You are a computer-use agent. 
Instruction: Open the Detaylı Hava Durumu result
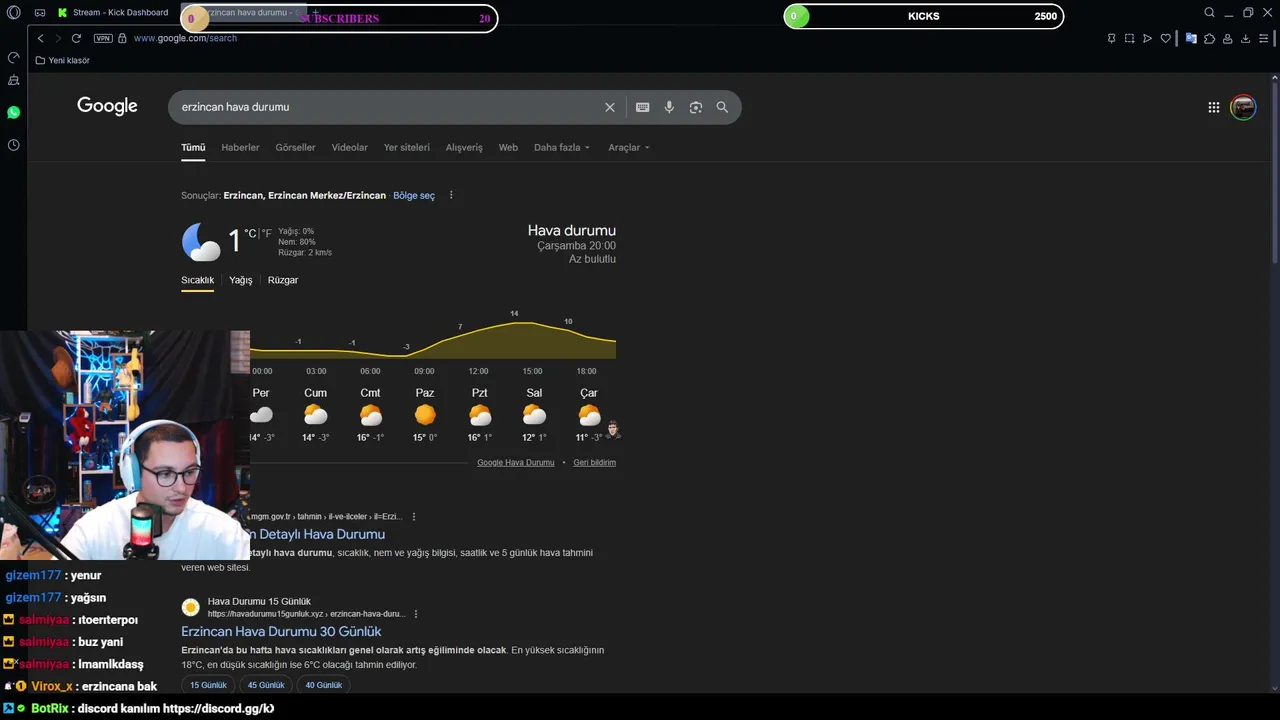click(317, 534)
